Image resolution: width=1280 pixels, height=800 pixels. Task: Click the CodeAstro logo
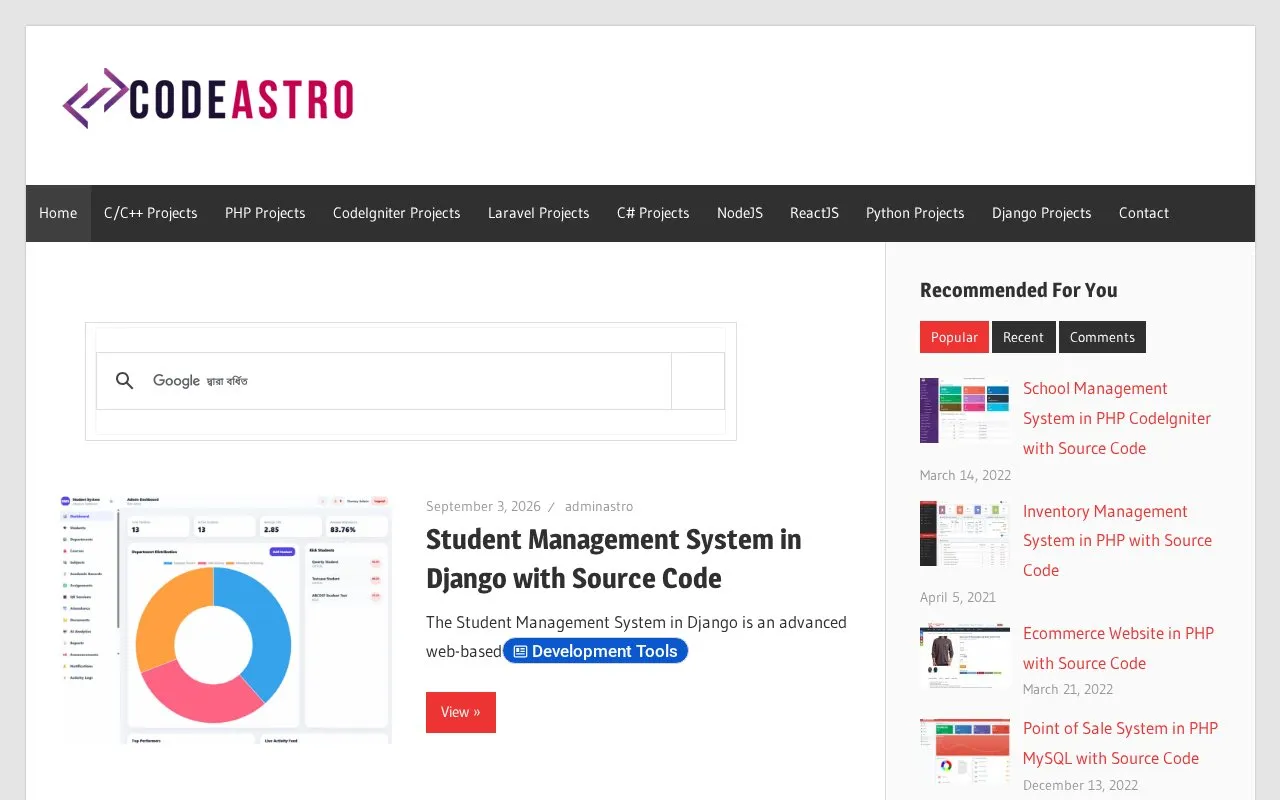tap(208, 99)
